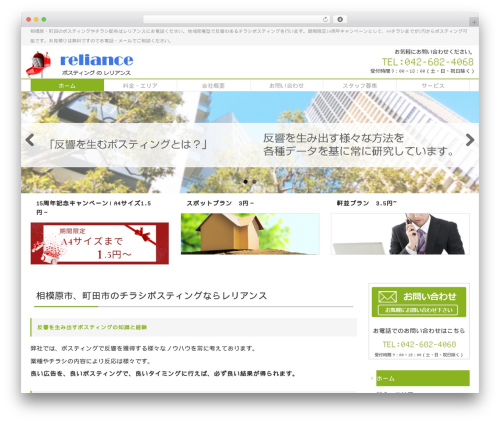Open the 15周年記念キャンペーン heading link
500x423 pixels.
click(94, 208)
